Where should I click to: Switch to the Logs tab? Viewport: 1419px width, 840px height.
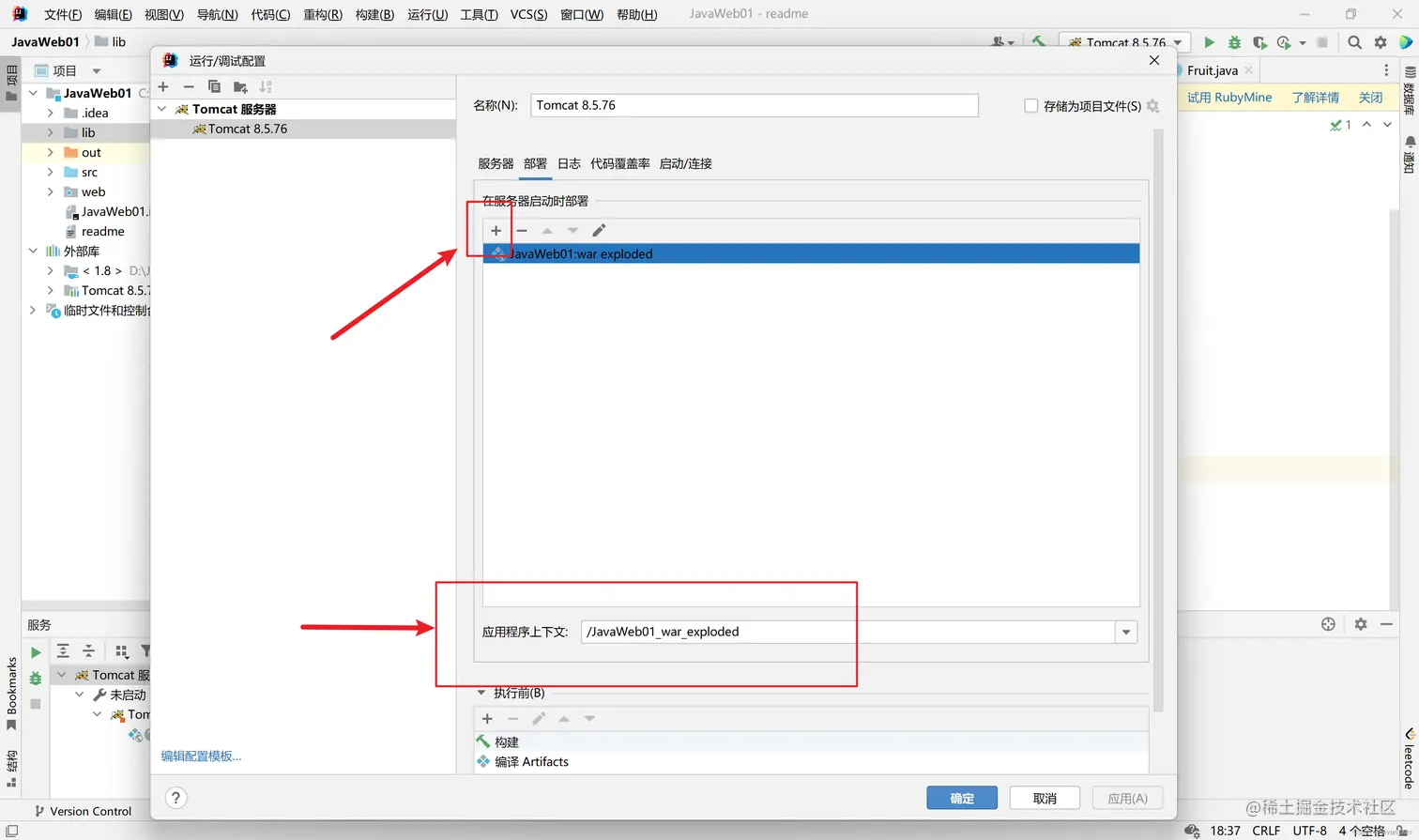click(x=569, y=163)
